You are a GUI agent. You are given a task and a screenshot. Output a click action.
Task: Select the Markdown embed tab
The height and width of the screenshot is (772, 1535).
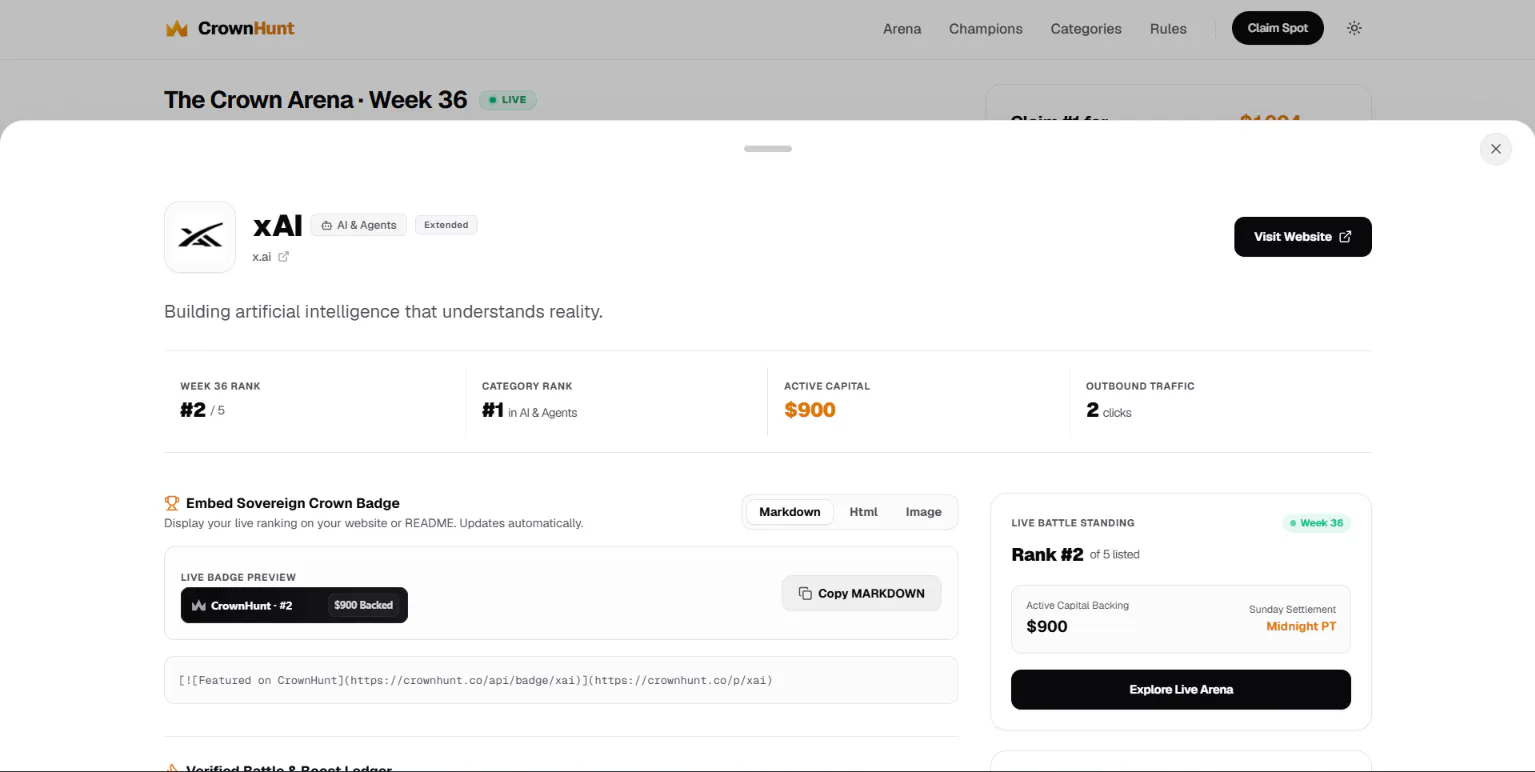pos(789,512)
